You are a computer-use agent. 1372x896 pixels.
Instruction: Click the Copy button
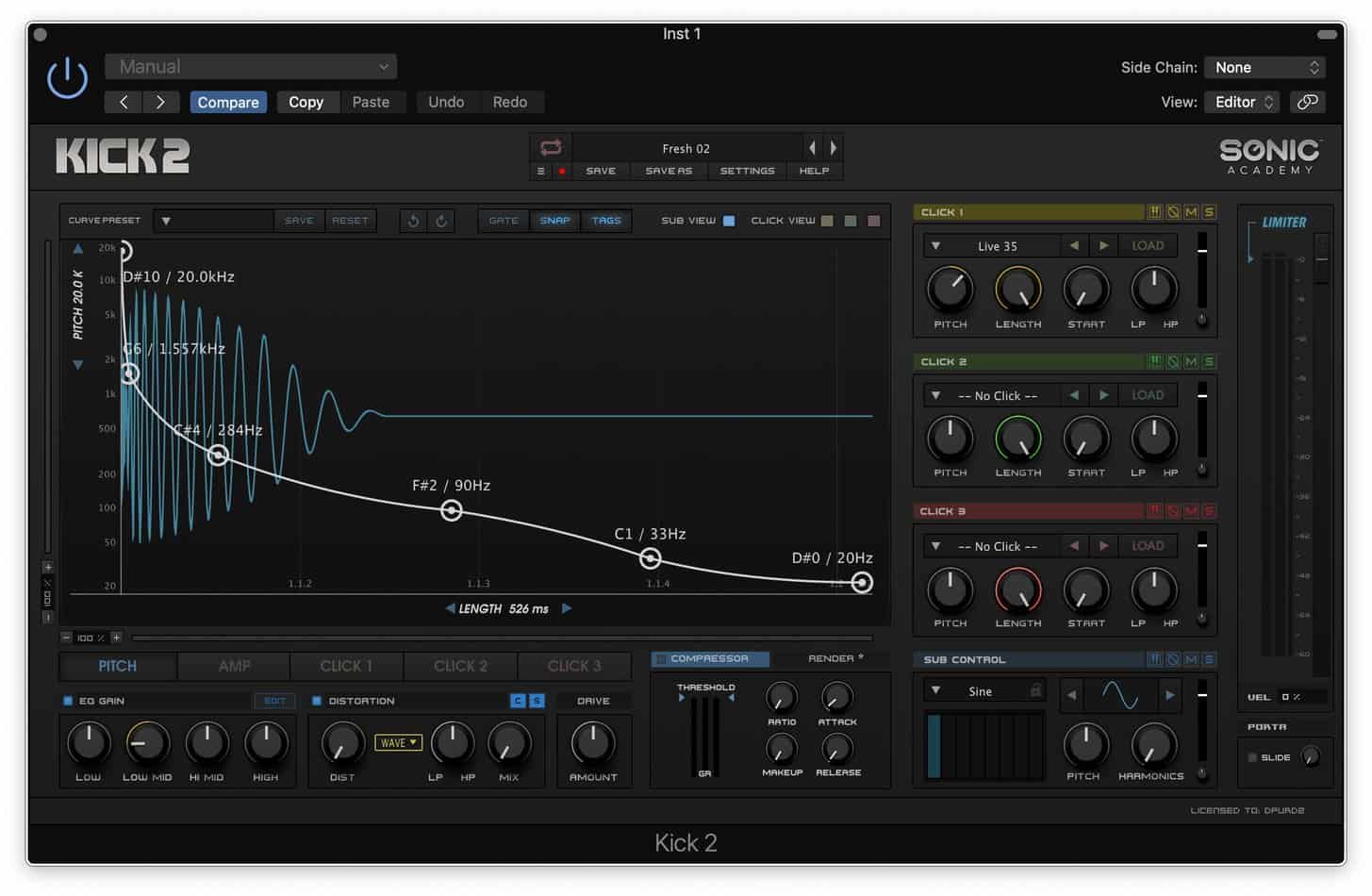click(306, 102)
